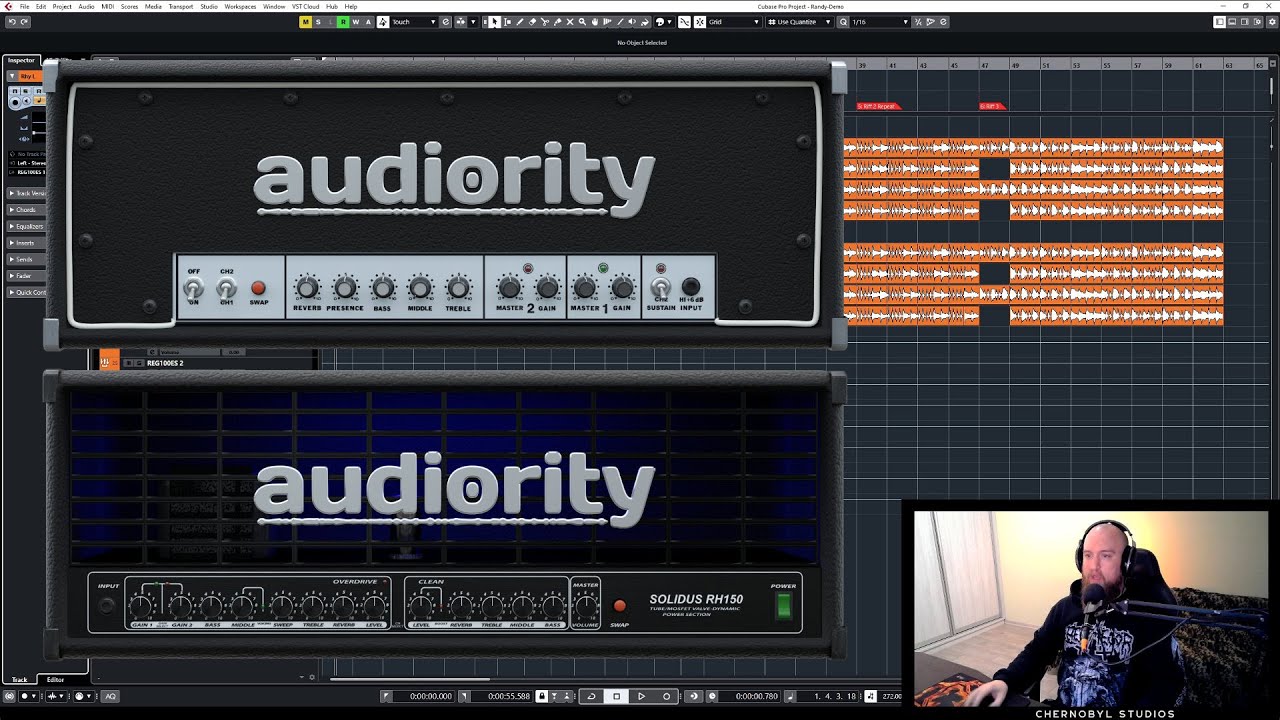Select the Split scissors tool

coord(545,22)
